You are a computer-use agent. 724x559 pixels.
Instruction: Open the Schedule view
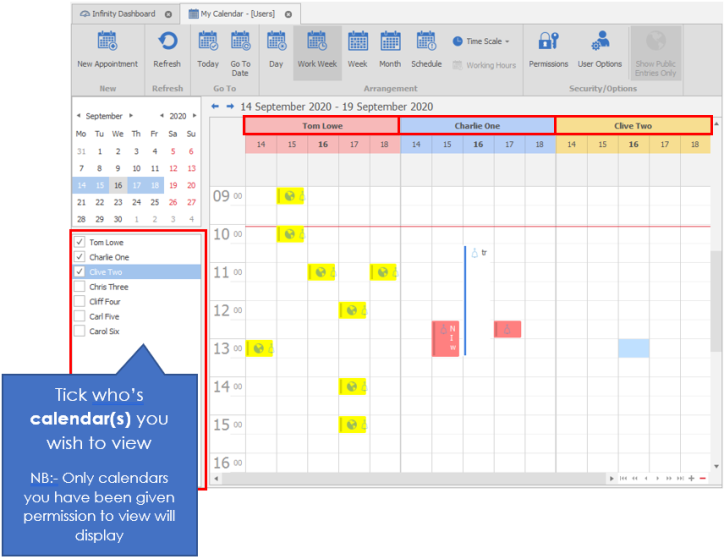[x=426, y=43]
